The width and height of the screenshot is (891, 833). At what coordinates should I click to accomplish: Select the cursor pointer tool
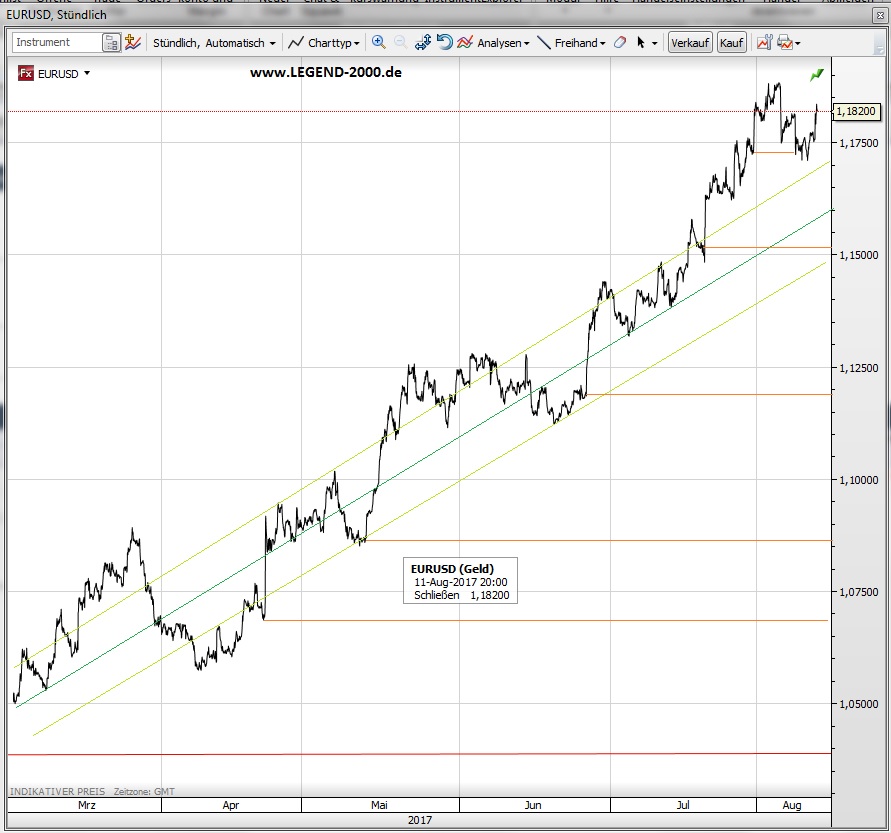point(640,43)
